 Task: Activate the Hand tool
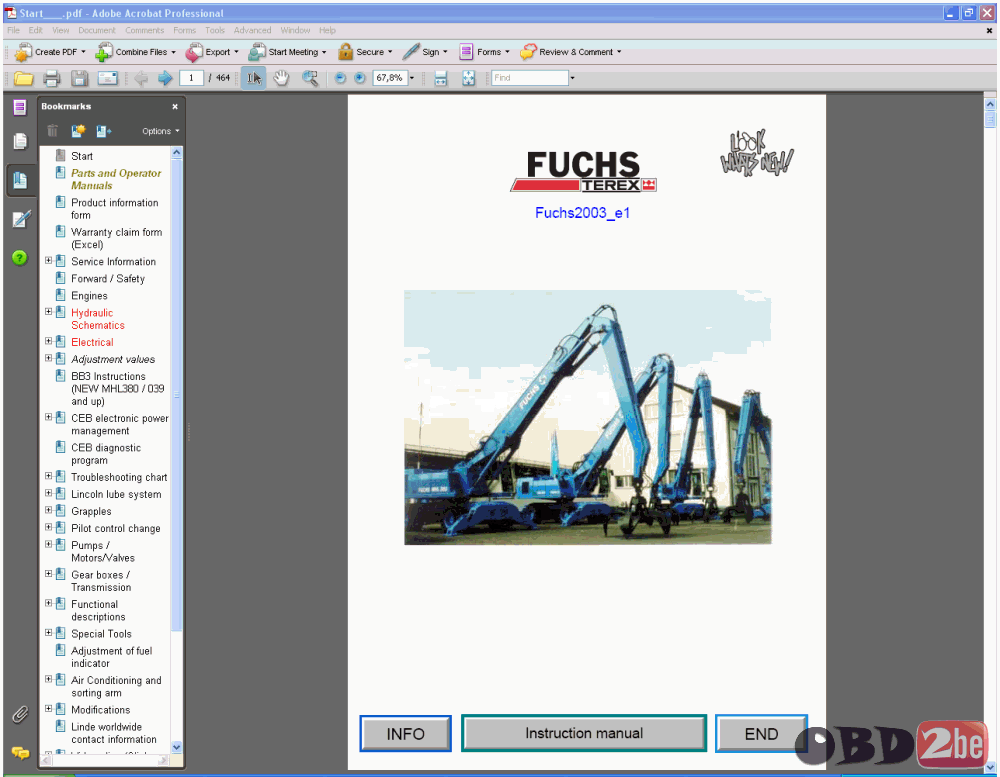pos(281,78)
